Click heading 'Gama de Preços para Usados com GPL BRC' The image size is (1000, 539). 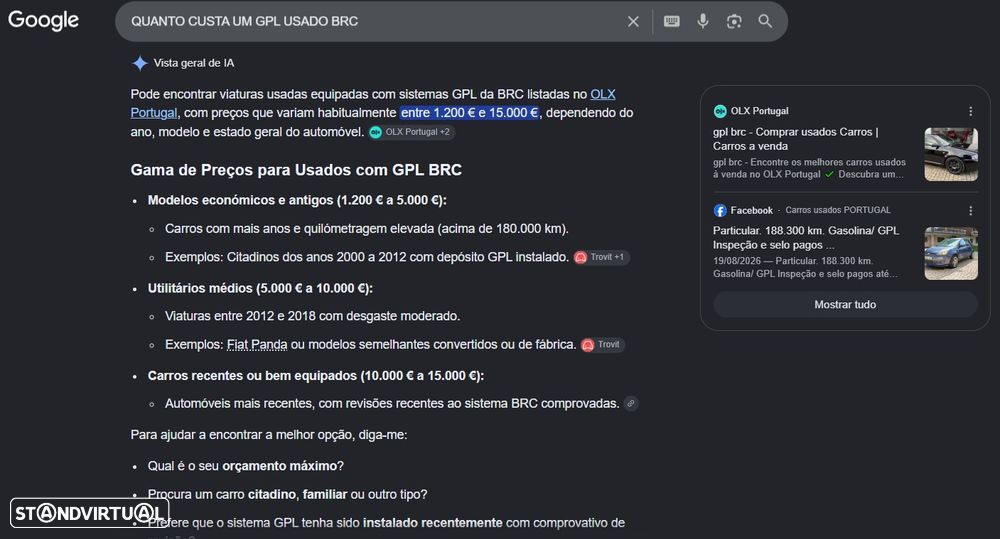coord(296,170)
